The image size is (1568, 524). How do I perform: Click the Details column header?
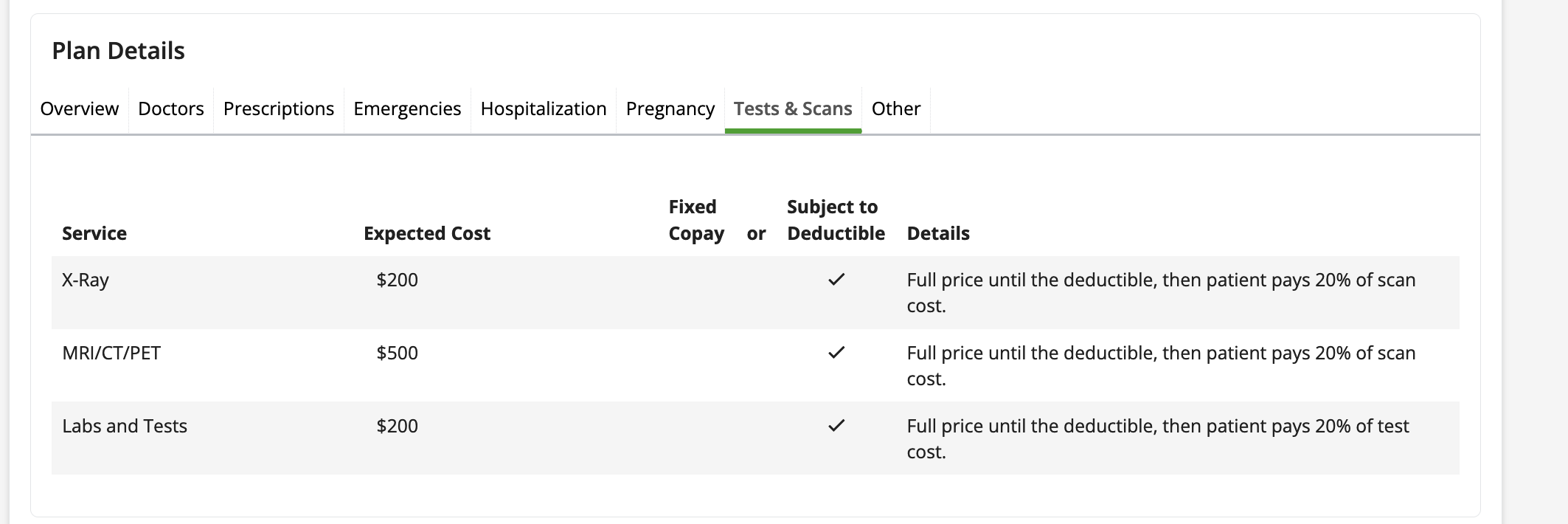tap(937, 234)
